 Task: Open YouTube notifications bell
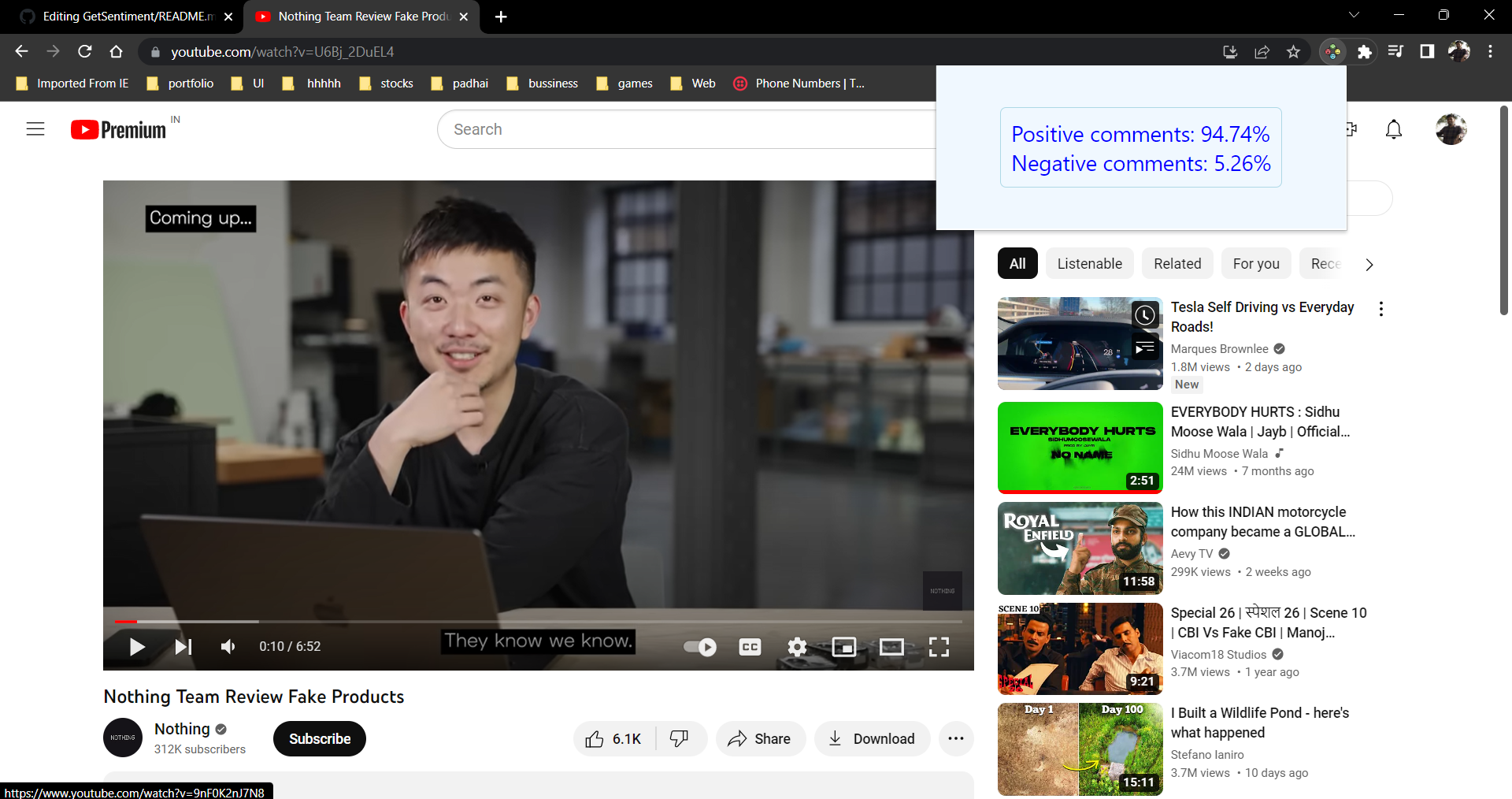click(x=1394, y=129)
